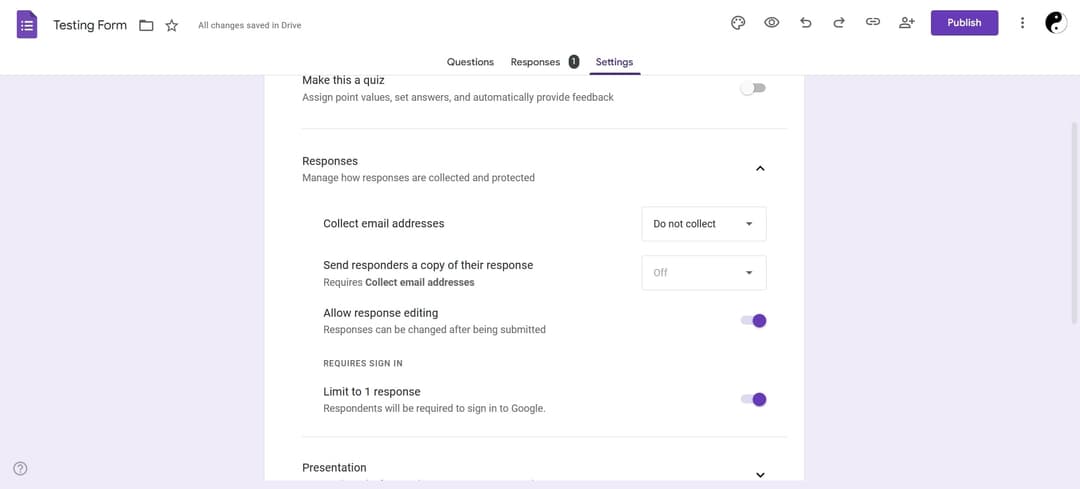Click the responses count badge

tap(574, 62)
